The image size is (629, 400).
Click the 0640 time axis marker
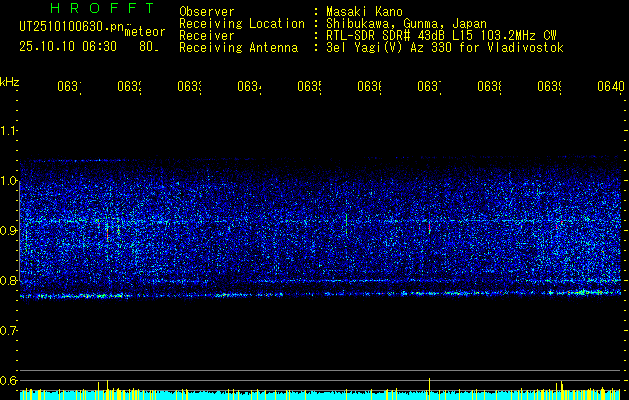click(x=611, y=87)
